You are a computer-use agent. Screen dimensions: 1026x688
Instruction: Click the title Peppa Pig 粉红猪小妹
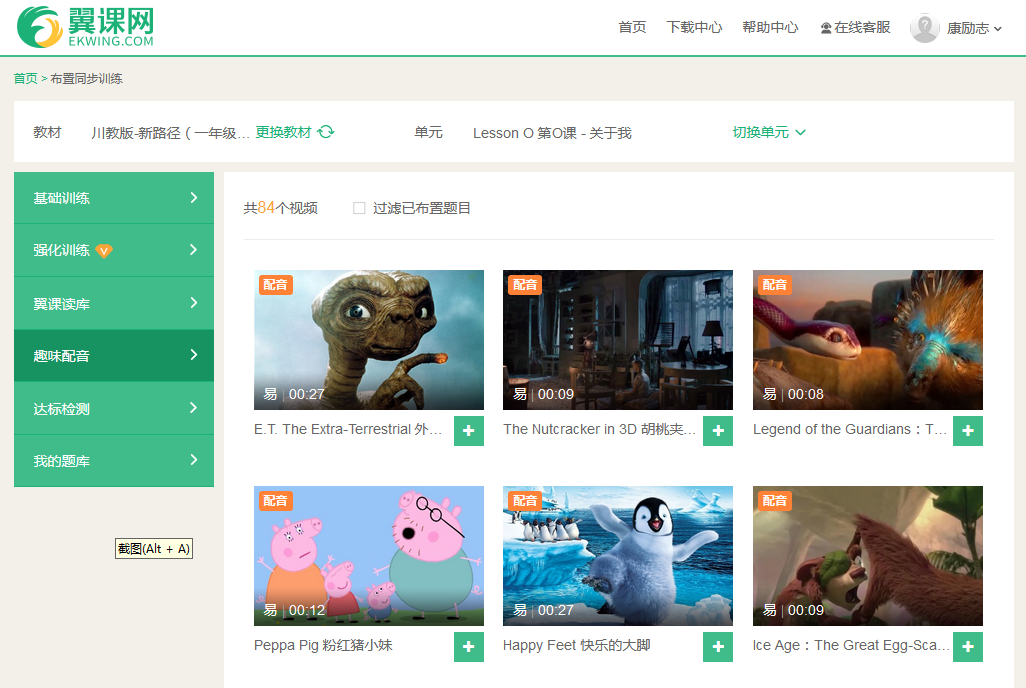323,645
